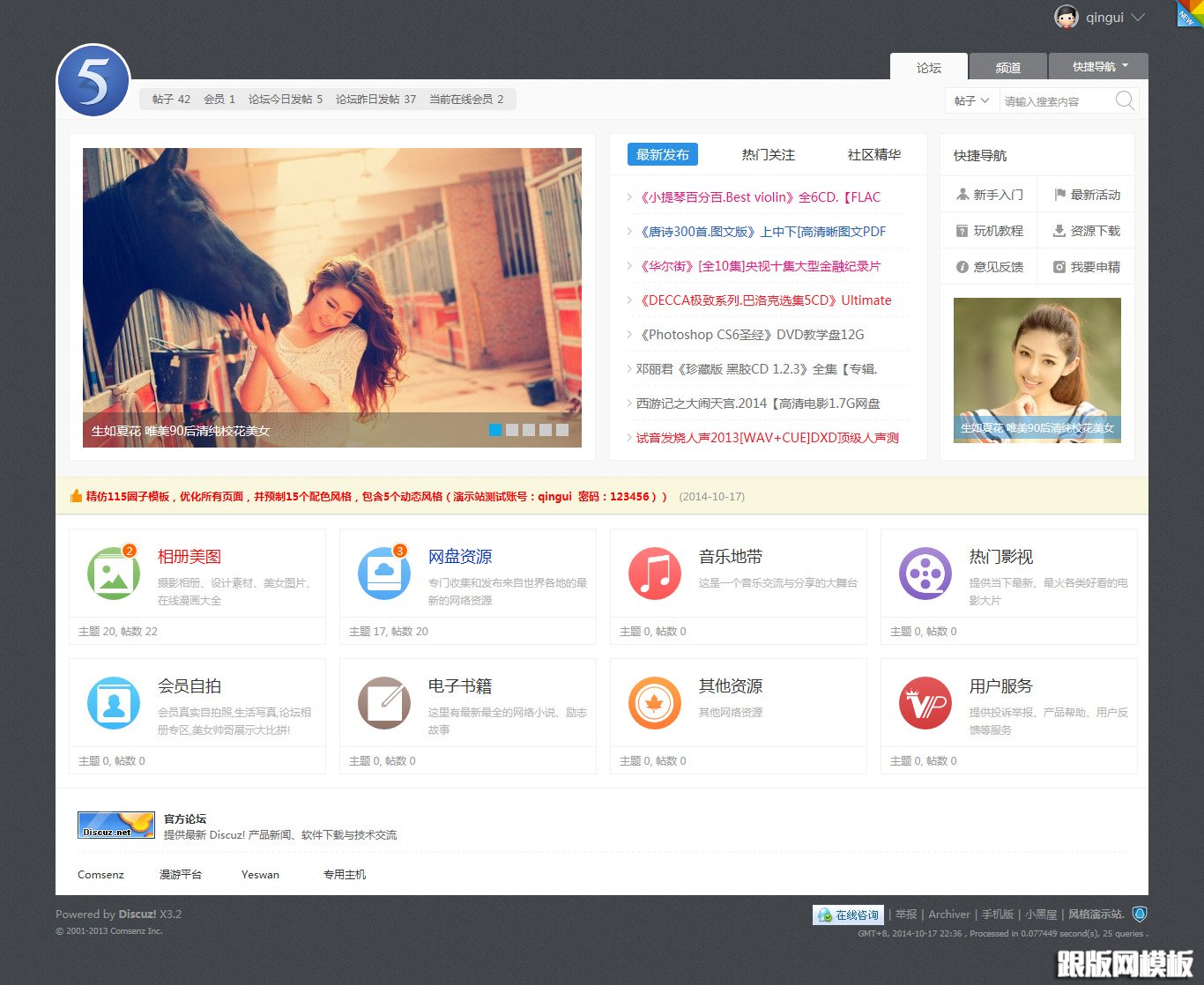Screen dimensions: 1204x985
Task: Select the second carousel pagination dot
Action: 511,431
